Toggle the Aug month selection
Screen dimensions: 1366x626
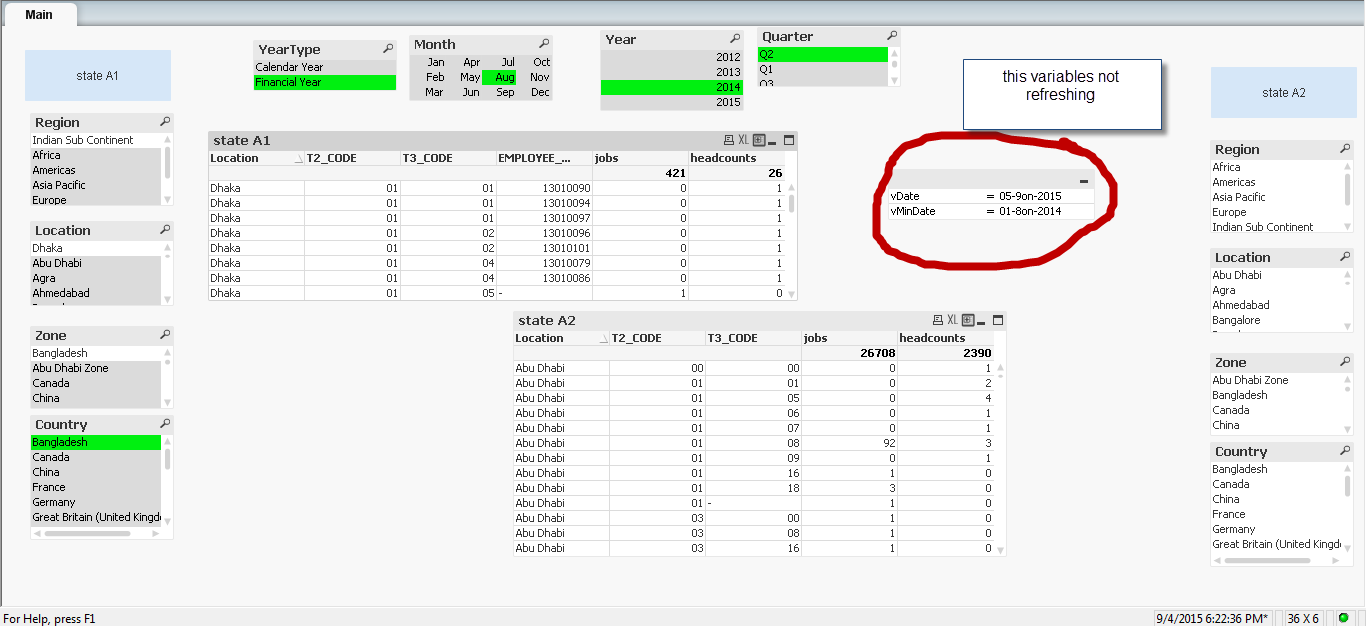click(498, 77)
